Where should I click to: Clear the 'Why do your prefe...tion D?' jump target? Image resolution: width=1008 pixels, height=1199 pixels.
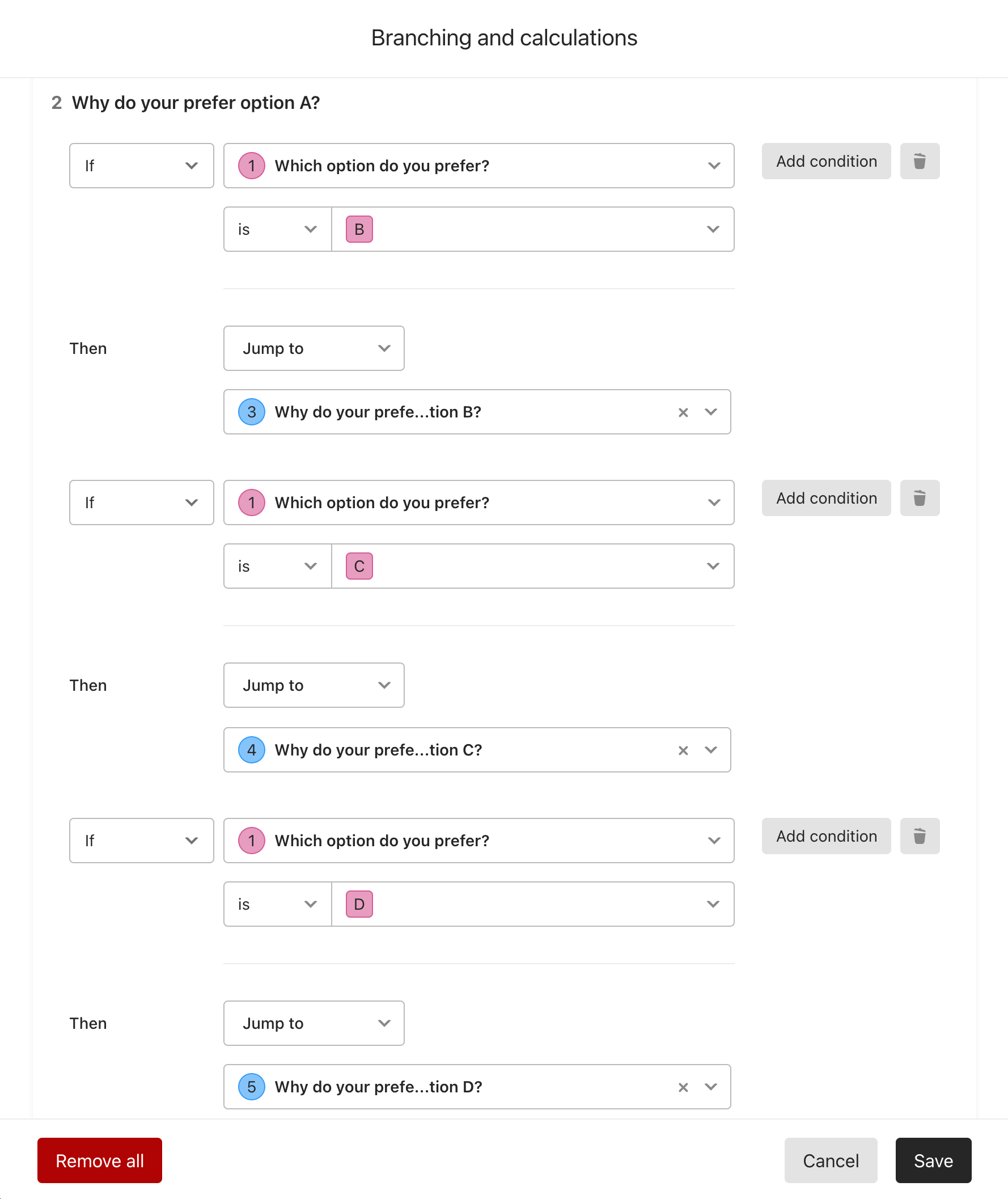(x=683, y=1087)
